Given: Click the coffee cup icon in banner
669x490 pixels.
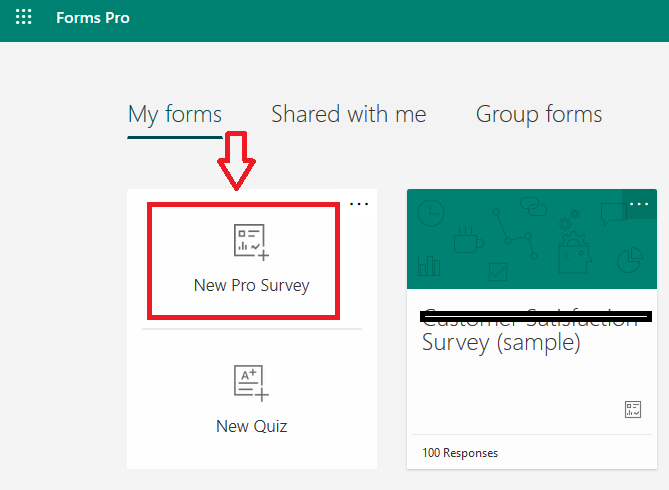Looking at the screenshot, I should 468,240.
